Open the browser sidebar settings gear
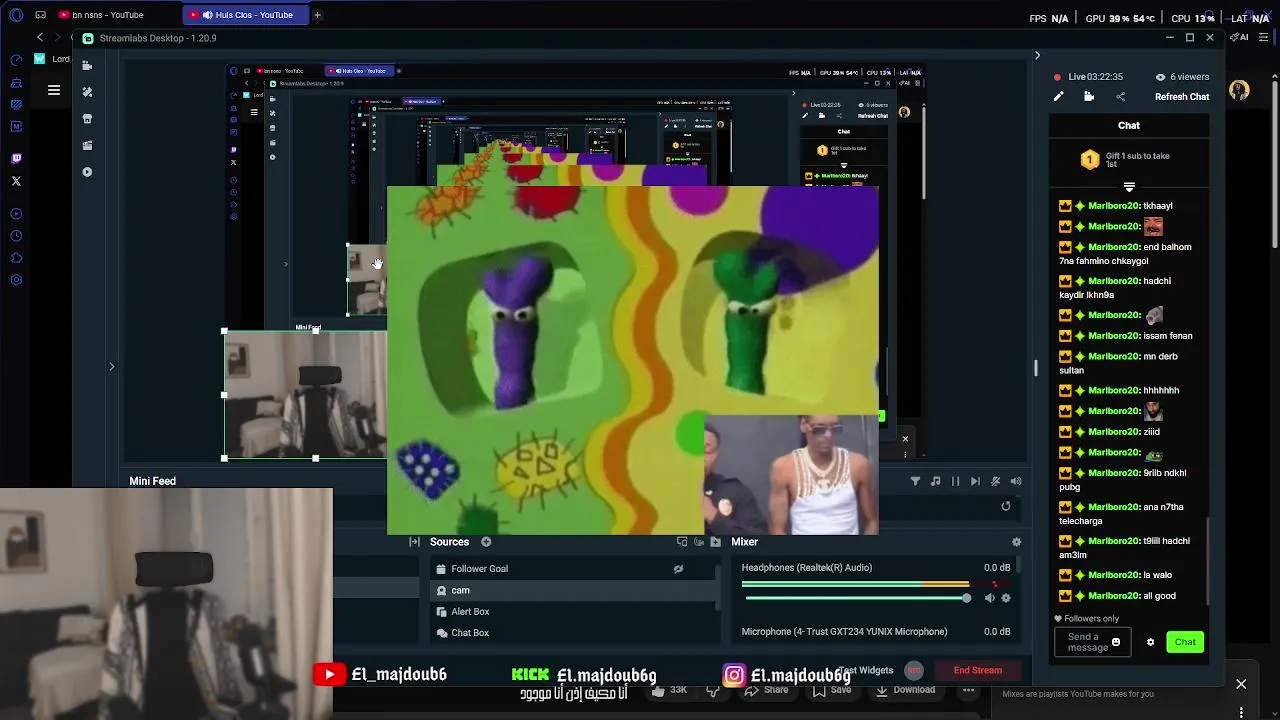 click(16, 280)
